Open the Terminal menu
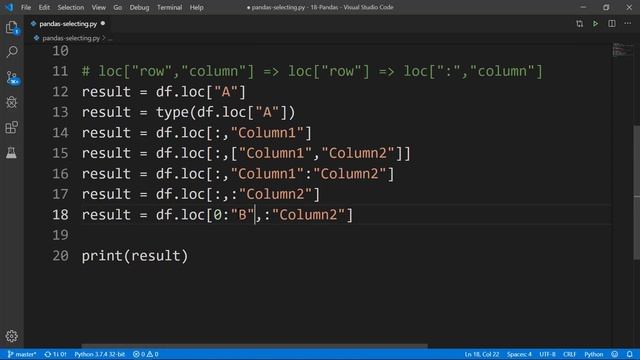The height and width of the screenshot is (360, 640). [x=169, y=7]
